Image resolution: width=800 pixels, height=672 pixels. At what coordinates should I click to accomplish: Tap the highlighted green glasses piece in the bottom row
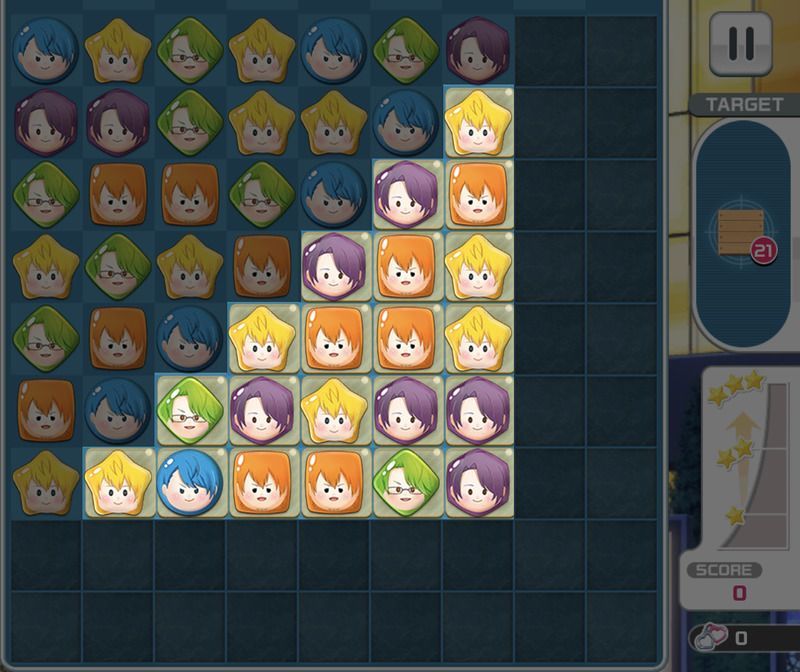pyautogui.click(x=406, y=483)
